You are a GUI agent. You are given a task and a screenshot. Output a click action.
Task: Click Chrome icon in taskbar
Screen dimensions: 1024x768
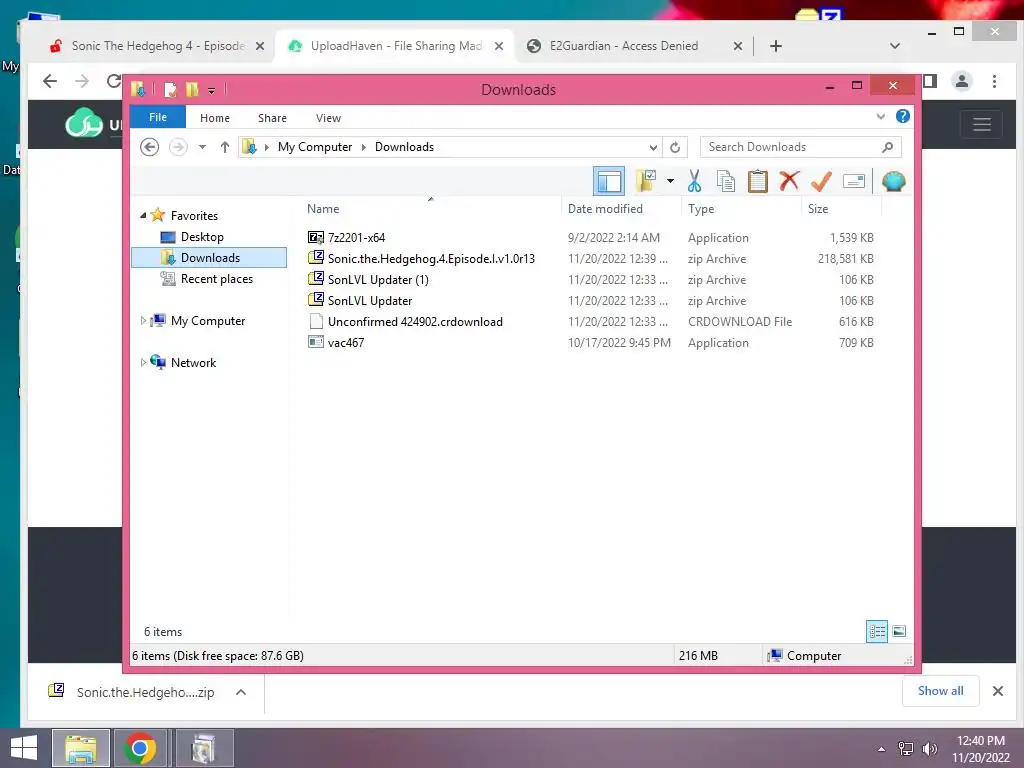coord(140,748)
